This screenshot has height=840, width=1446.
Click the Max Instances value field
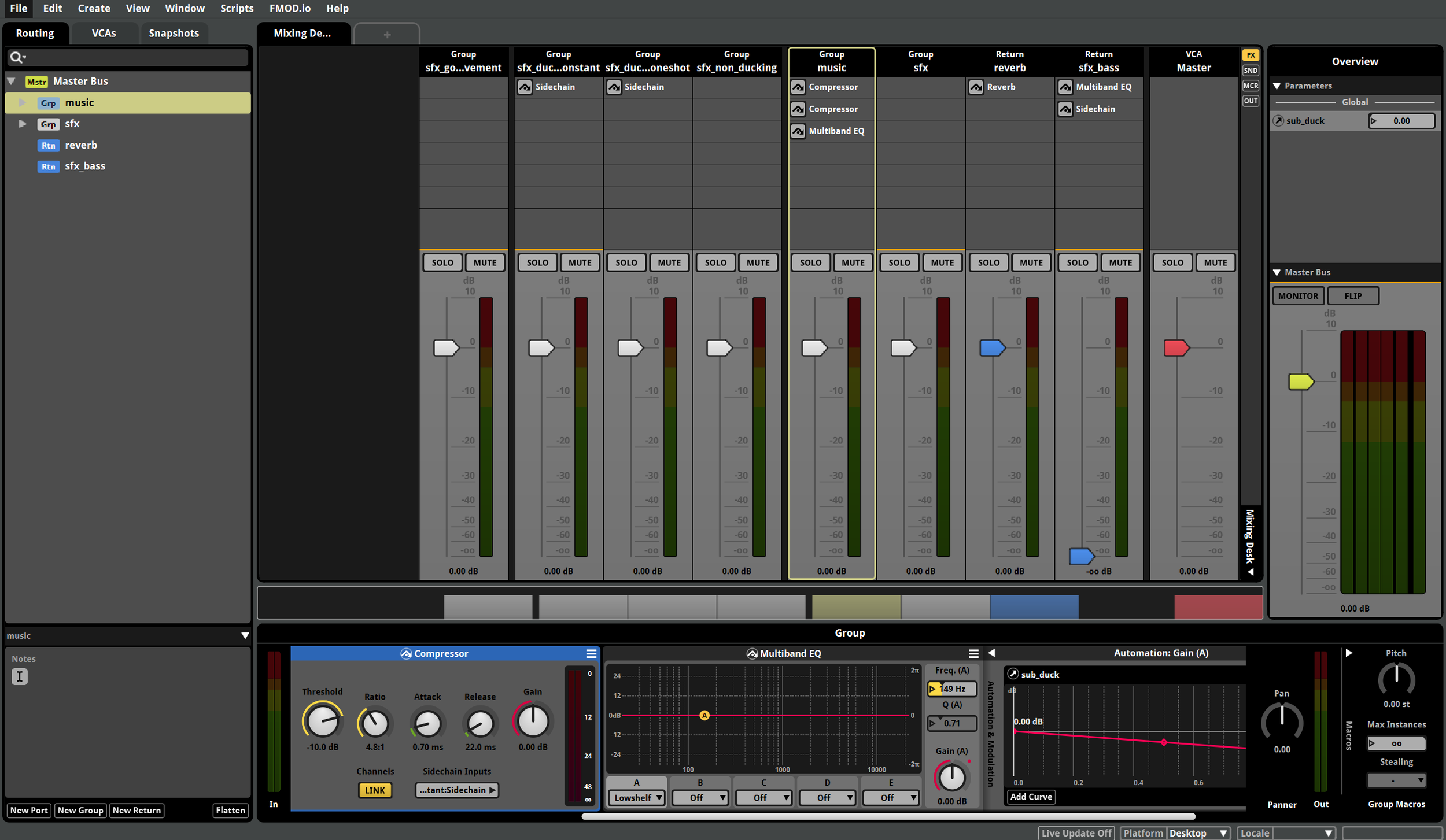1396,743
